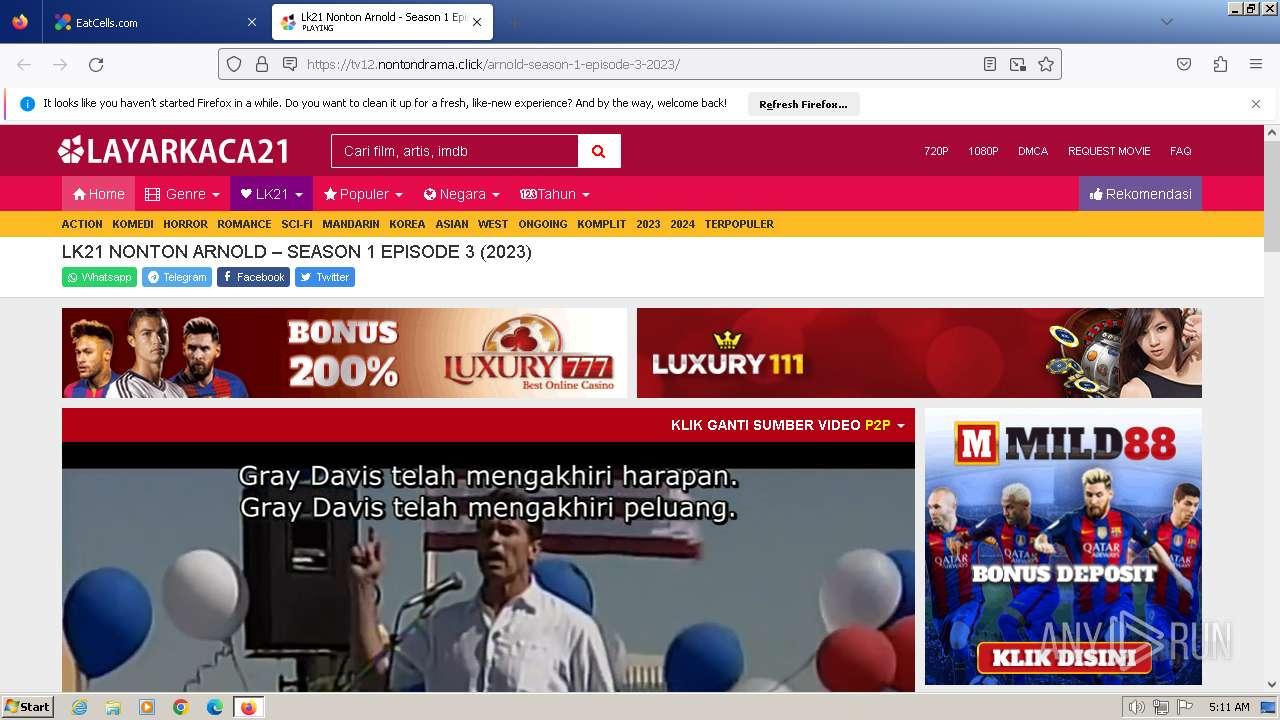Close the Lk21 Nonton Arnold tab
Viewport: 1280px width, 720px height.
point(477,22)
